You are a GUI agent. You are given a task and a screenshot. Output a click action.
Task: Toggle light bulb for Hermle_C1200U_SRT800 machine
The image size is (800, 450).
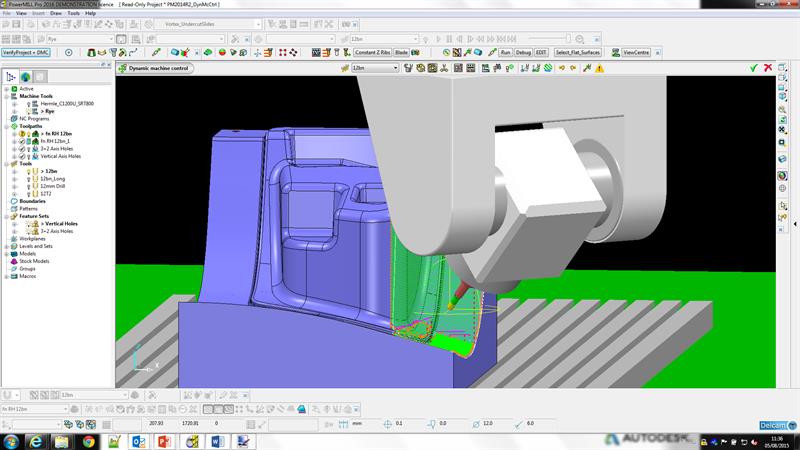pos(29,104)
